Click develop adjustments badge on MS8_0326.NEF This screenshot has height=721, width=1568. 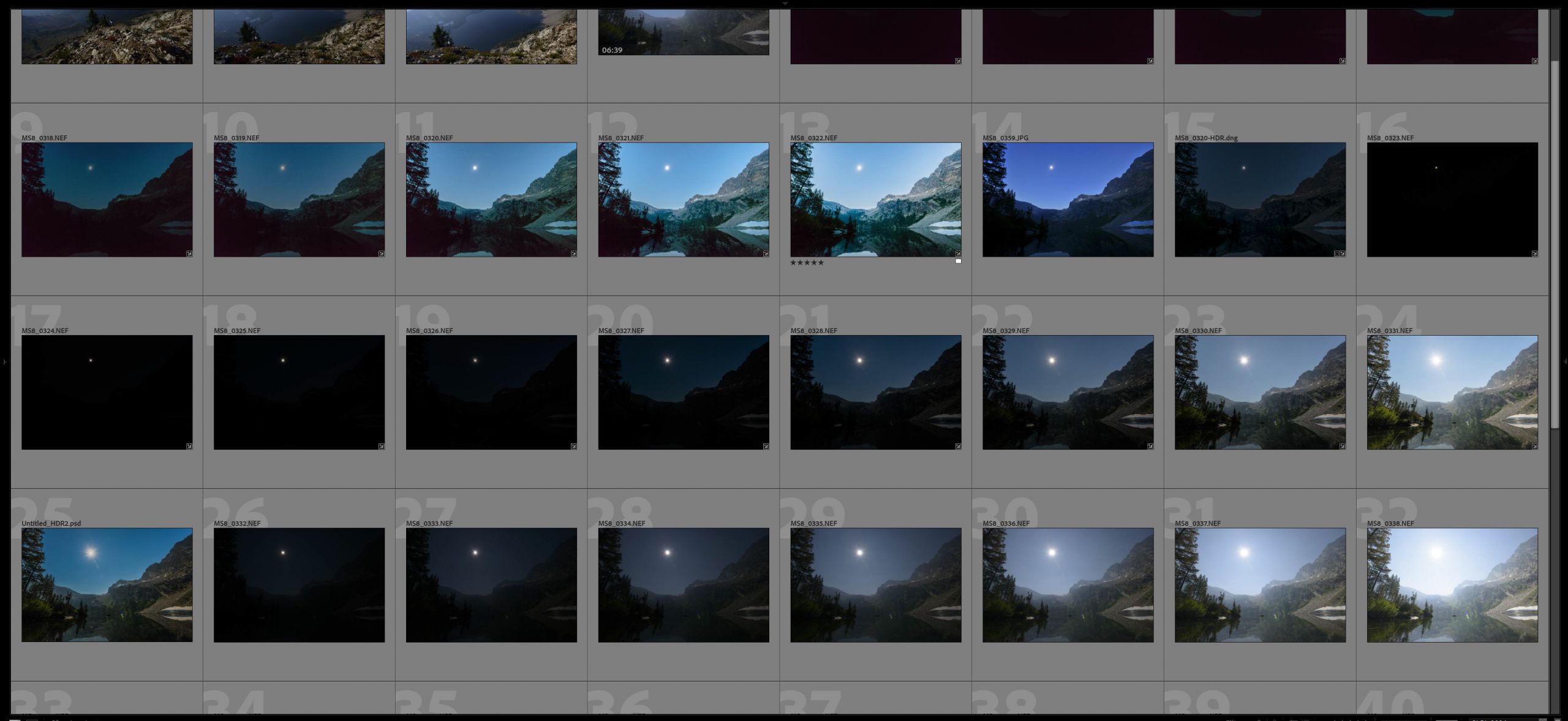(574, 447)
